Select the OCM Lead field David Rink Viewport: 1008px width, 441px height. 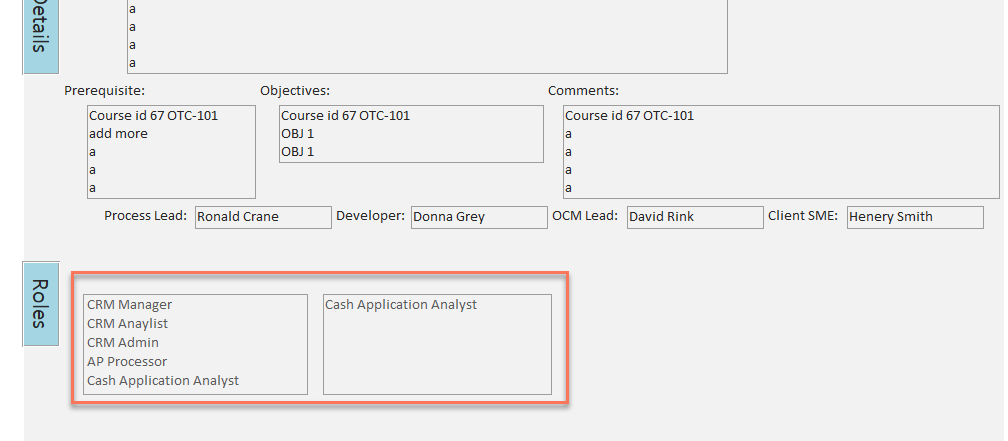(x=694, y=217)
